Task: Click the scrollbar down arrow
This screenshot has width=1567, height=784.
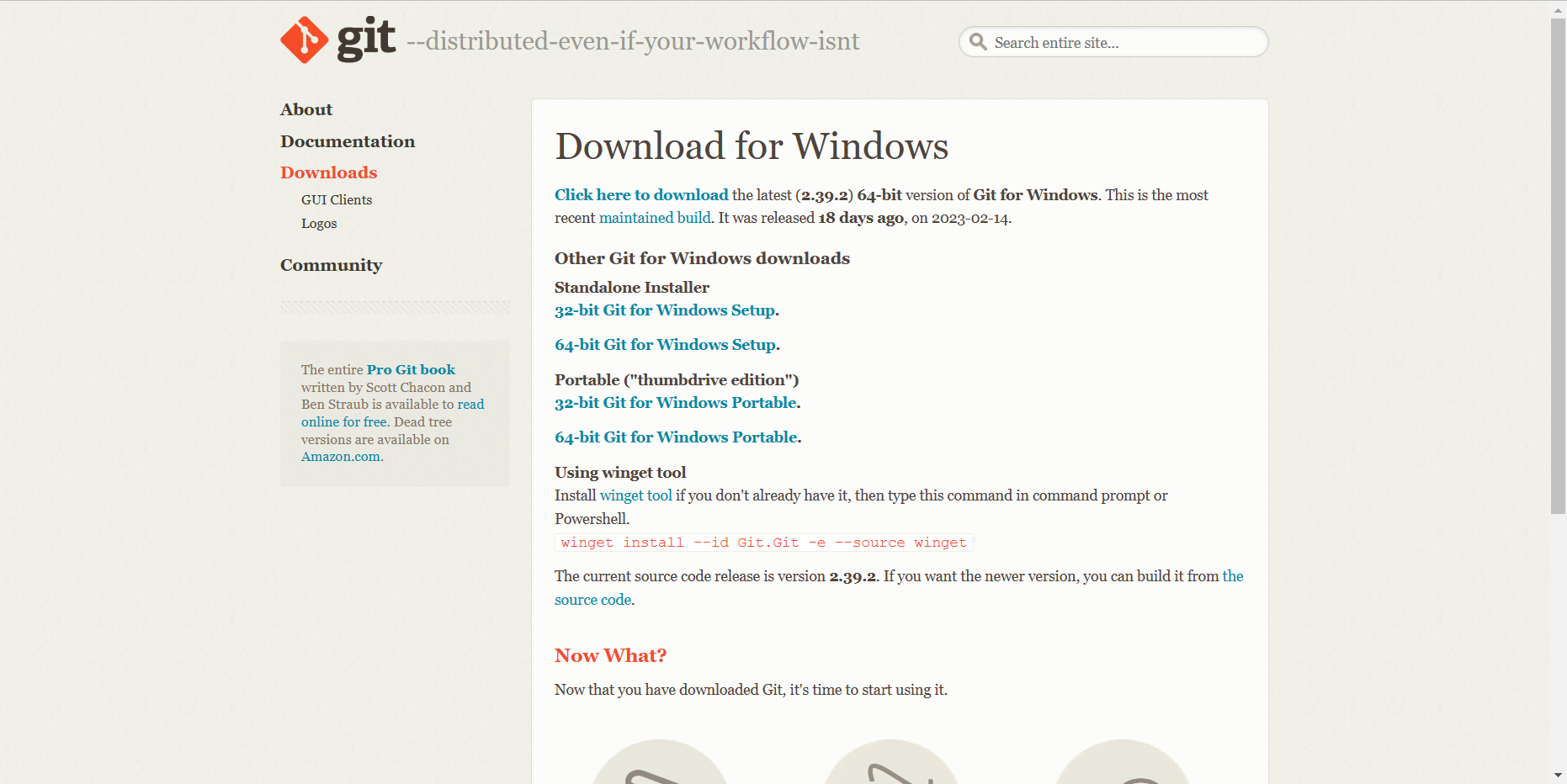Action: (x=1559, y=775)
